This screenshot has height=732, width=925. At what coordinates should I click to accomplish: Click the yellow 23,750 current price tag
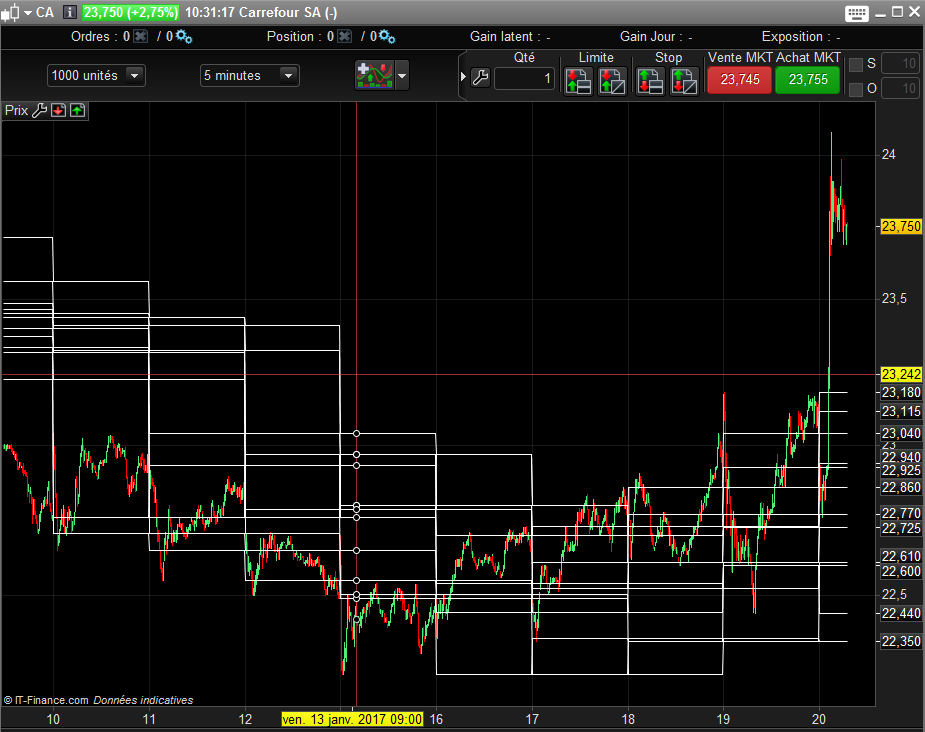[901, 226]
